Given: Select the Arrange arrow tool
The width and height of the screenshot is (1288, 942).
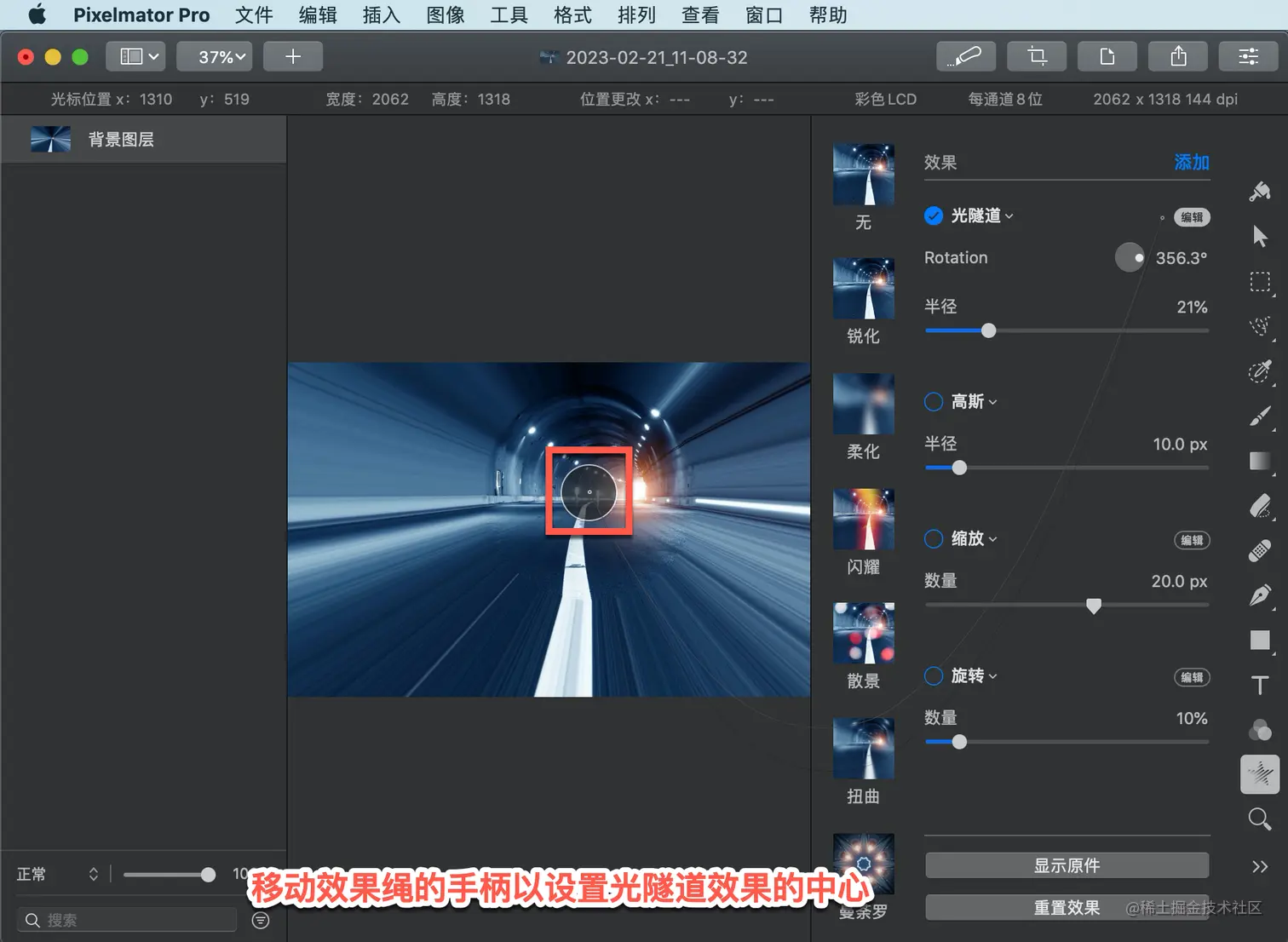Looking at the screenshot, I should (1260, 236).
